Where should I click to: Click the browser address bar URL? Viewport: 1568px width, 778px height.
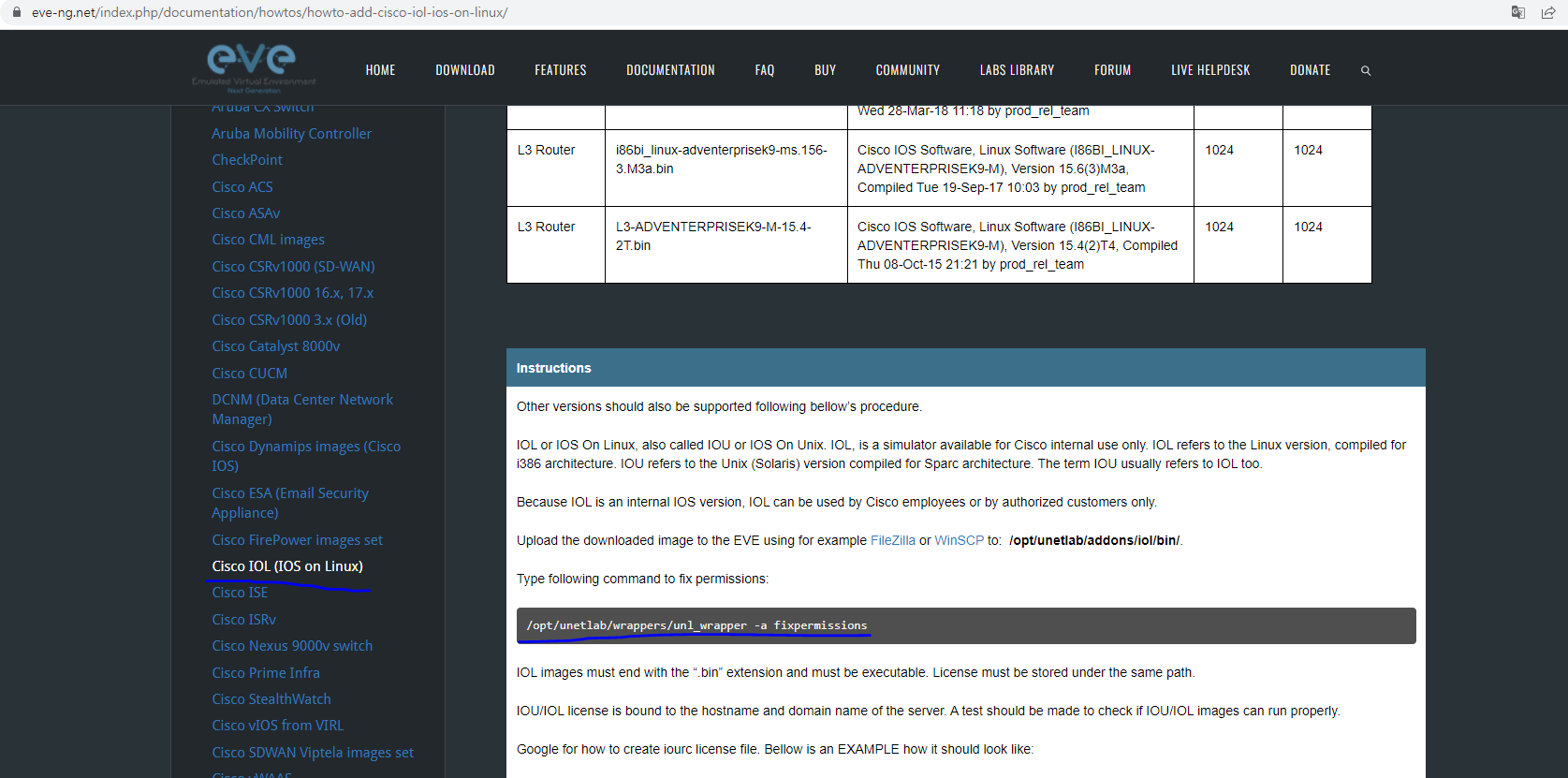tap(270, 12)
